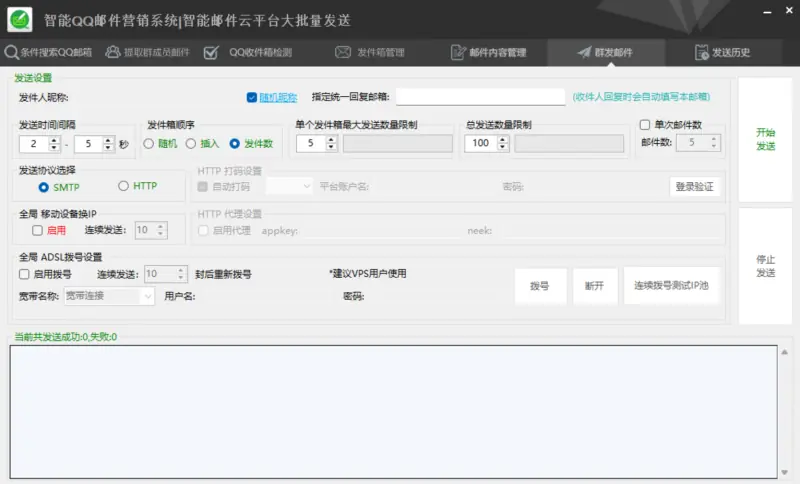Click the paper plane icon for 群发邮件
The width and height of the screenshot is (800, 484).
(584, 52)
